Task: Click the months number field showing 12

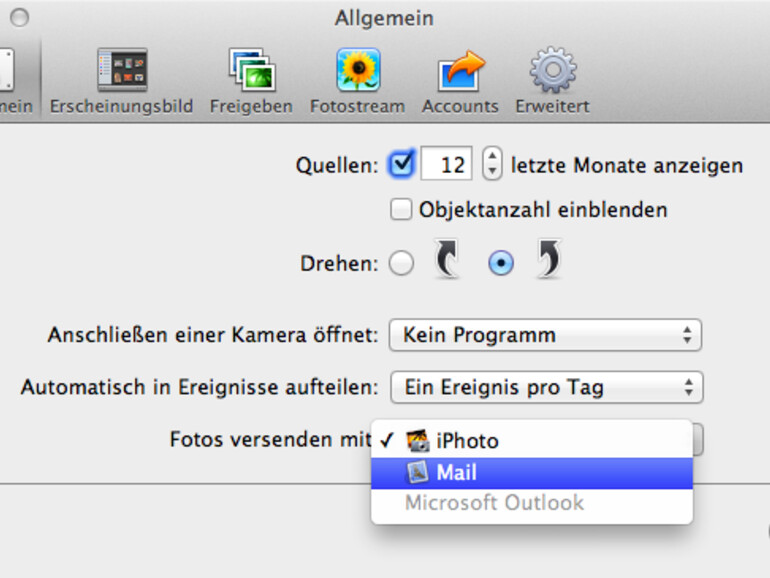Action: tap(446, 164)
